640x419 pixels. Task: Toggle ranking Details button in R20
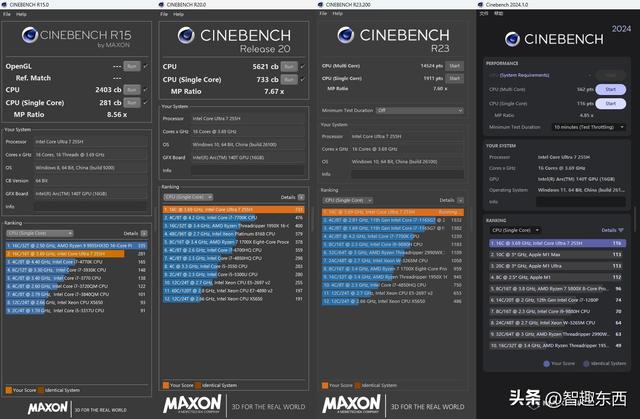pyautogui.click(x=301, y=197)
